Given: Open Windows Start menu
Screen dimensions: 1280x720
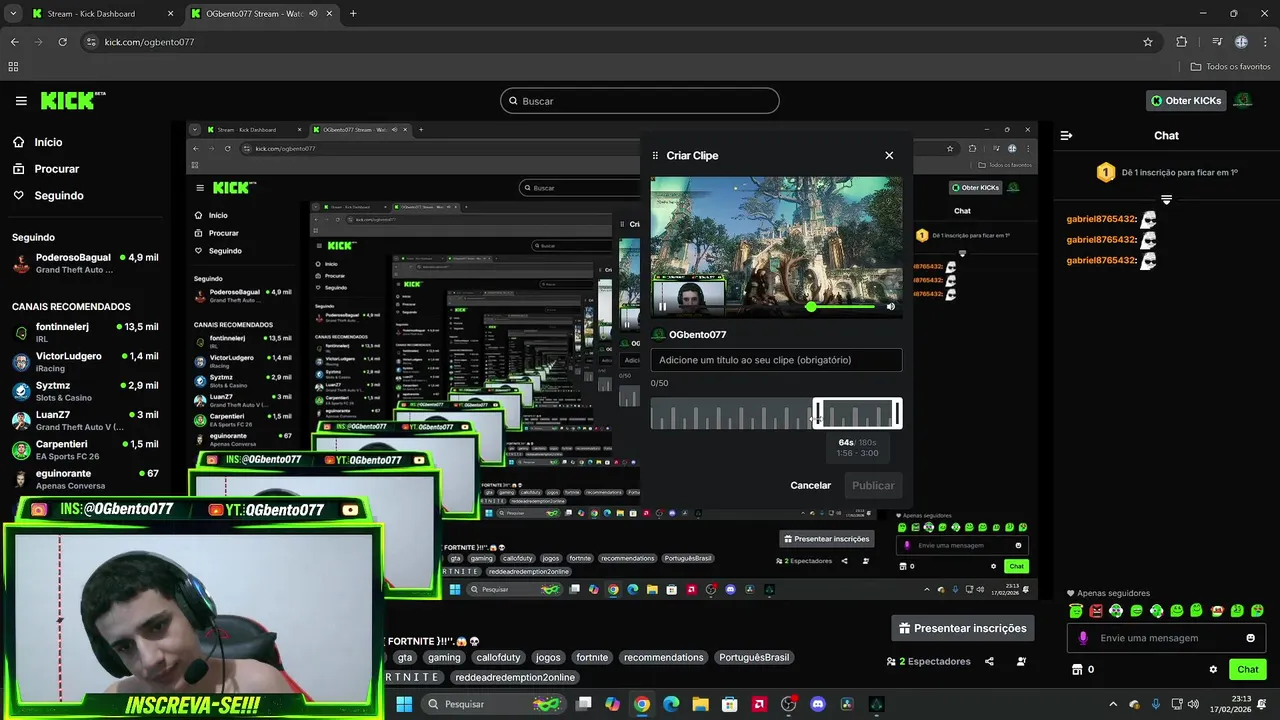Looking at the screenshot, I should [404, 704].
